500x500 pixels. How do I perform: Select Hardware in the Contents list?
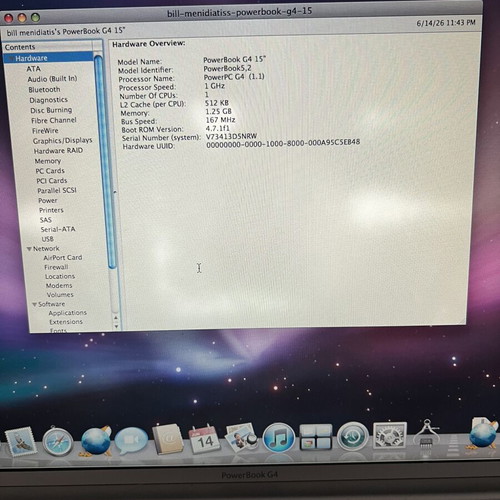click(x=31, y=58)
